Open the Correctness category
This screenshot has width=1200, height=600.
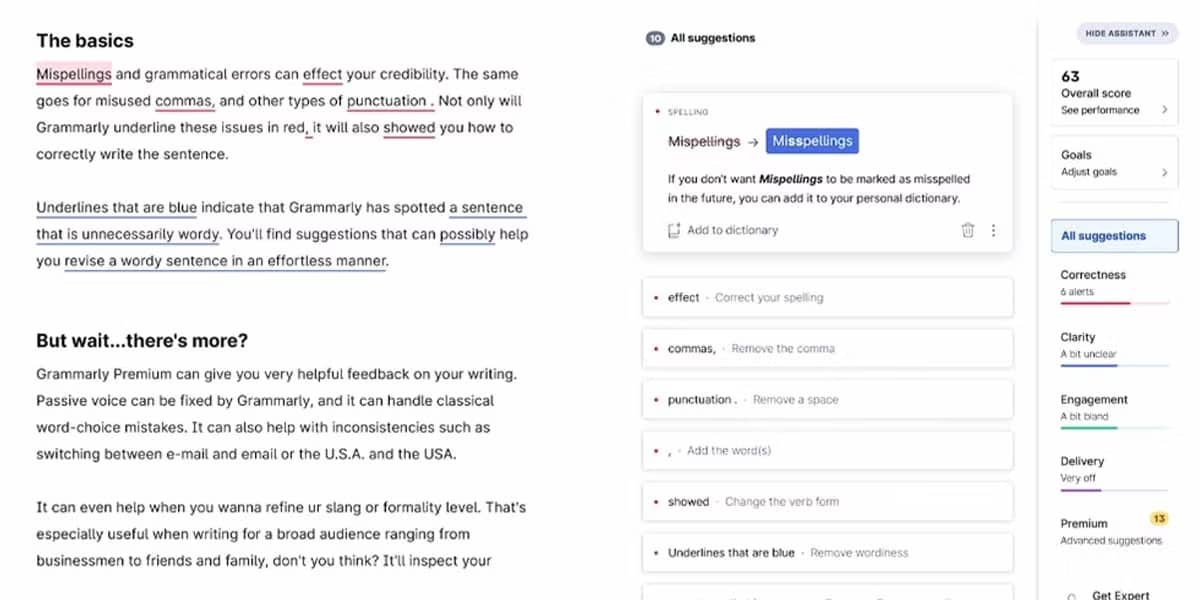[1093, 275]
